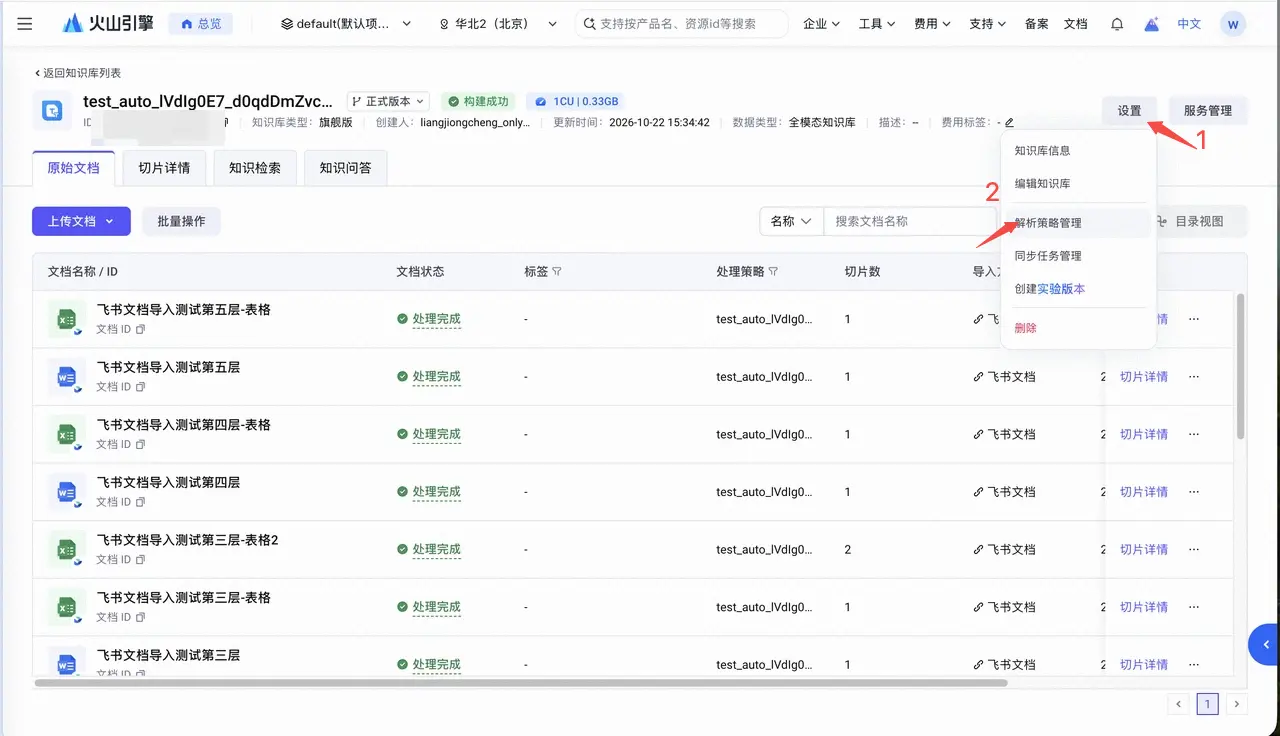Screen dimensions: 1280x736
Task: Click the Volcano Engine logo
Action: (x=107, y=23)
